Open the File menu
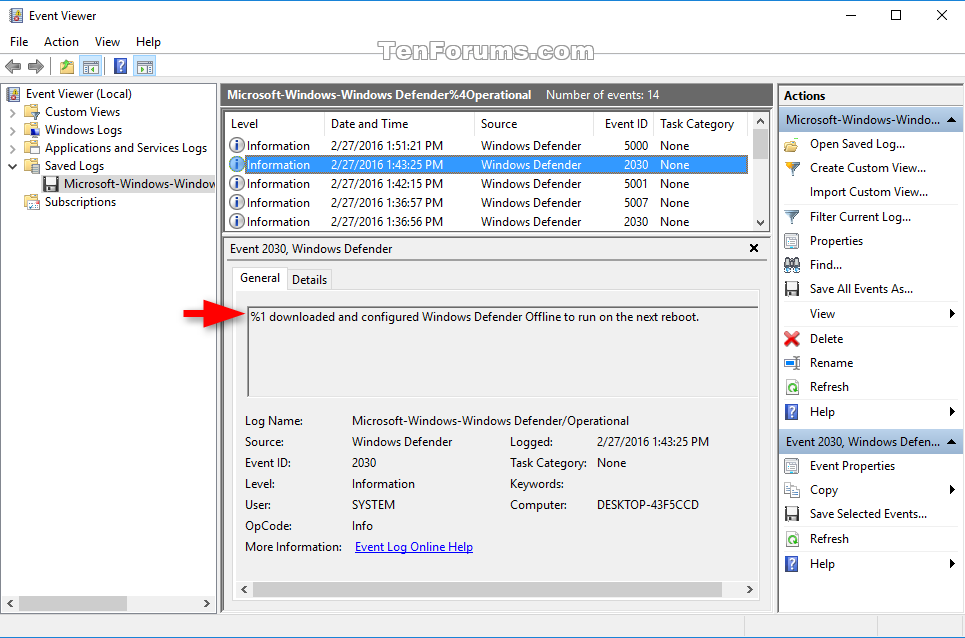 click(19, 42)
